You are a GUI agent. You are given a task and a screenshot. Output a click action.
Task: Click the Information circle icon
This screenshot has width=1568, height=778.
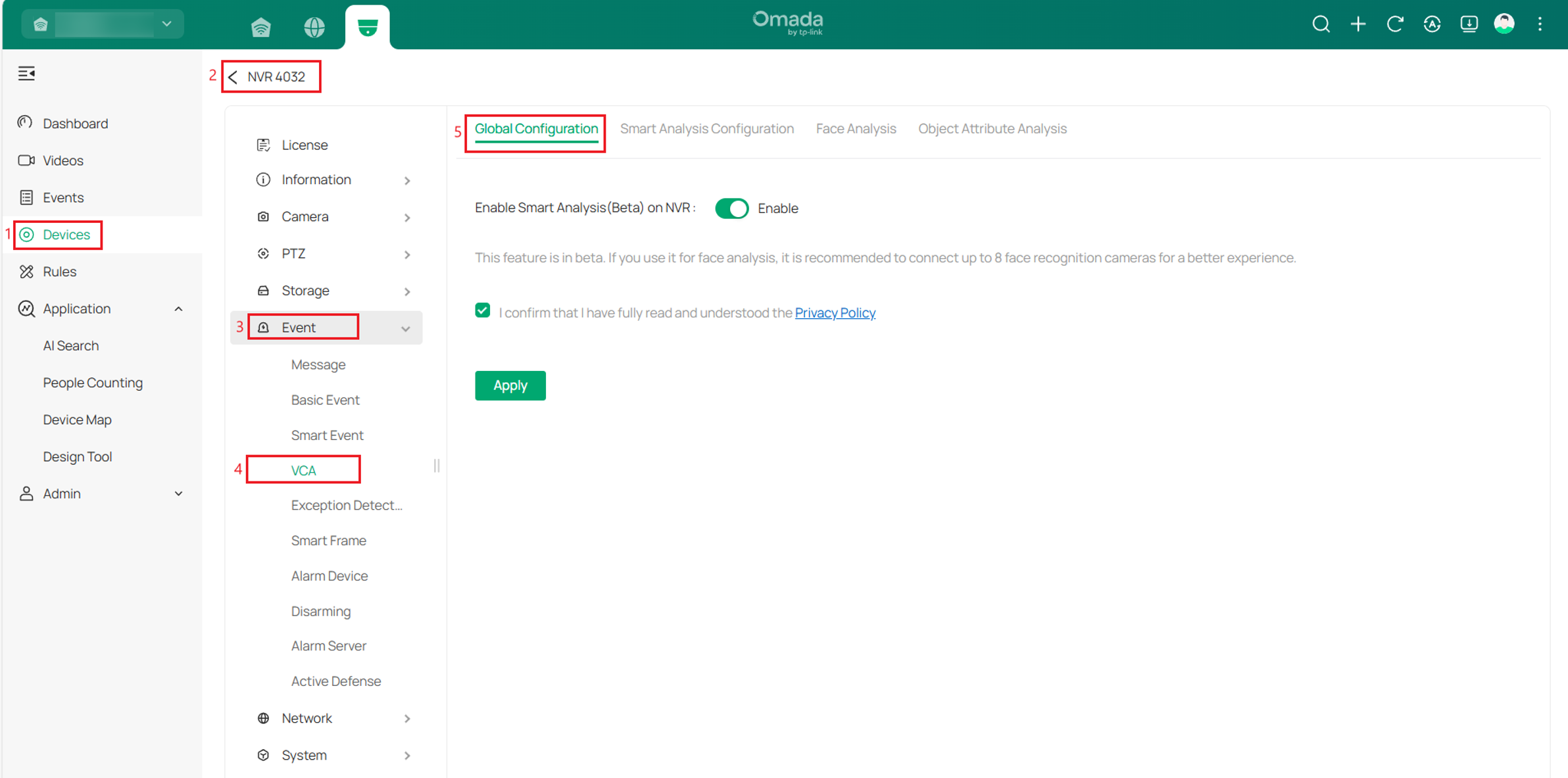click(263, 180)
